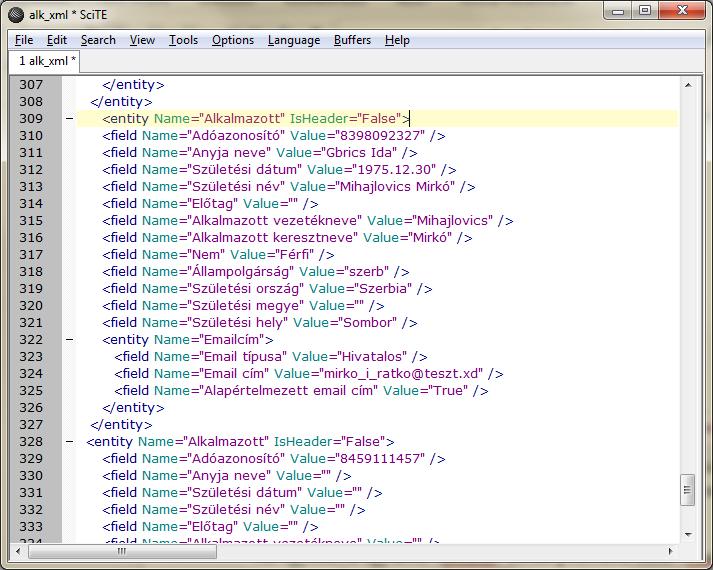Click "Anyja neve" on line 330
This screenshot has height=570, width=713.
coord(229,475)
